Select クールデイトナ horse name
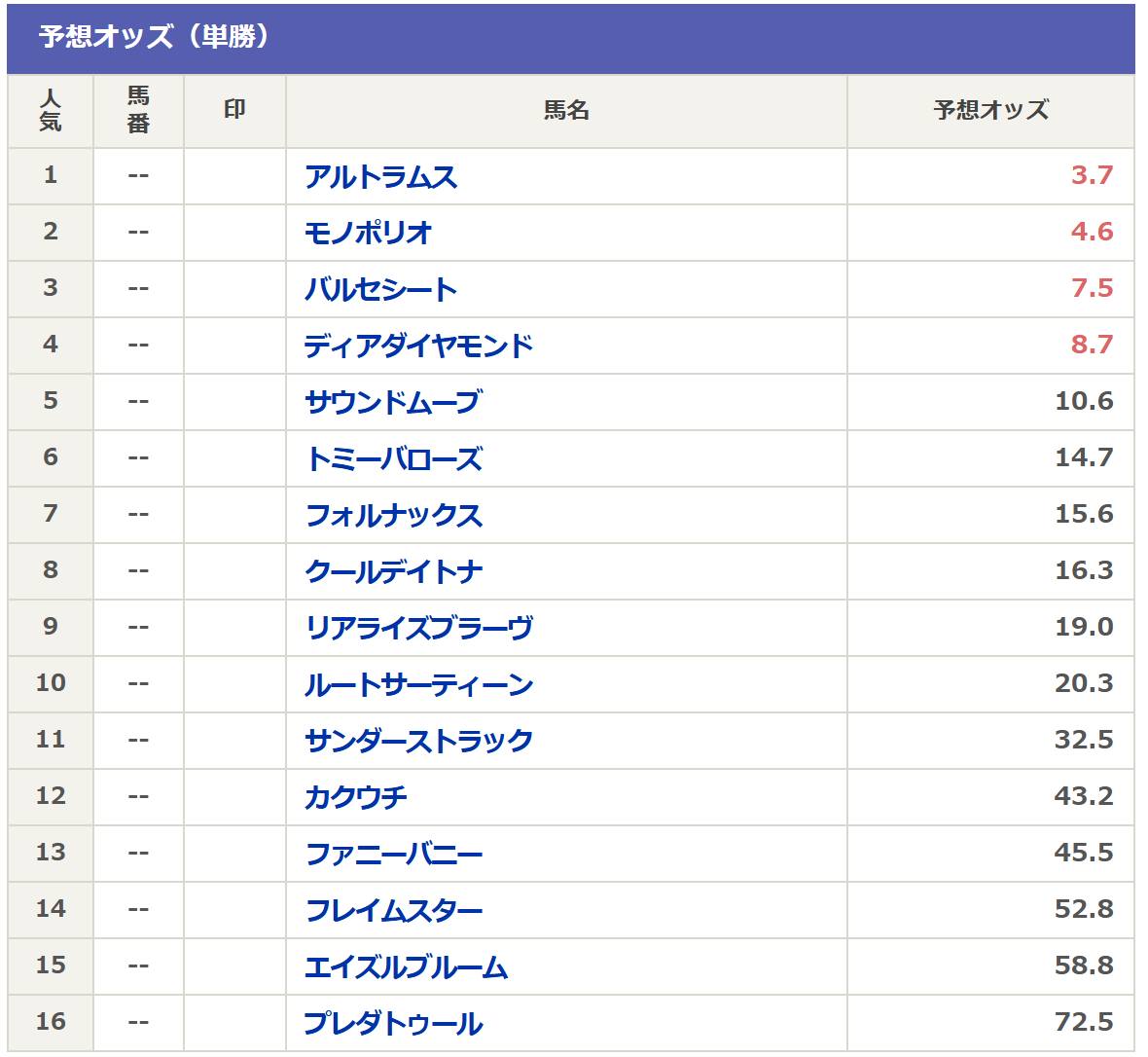Viewport: 1148px width, 1057px height. point(394,571)
